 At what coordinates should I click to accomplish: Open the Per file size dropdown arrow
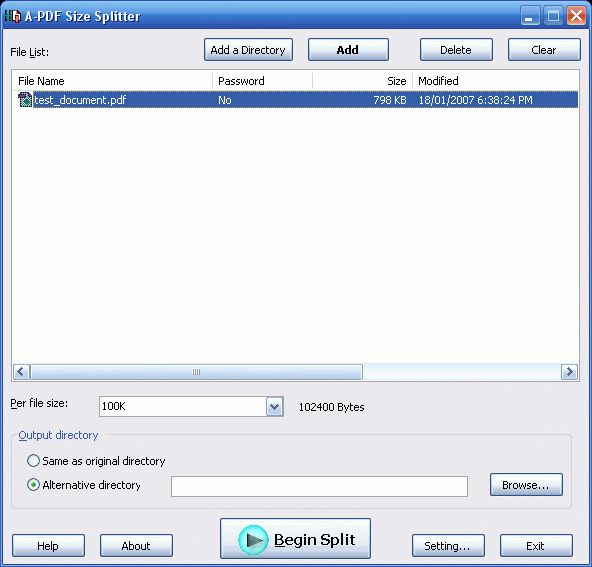[x=274, y=407]
